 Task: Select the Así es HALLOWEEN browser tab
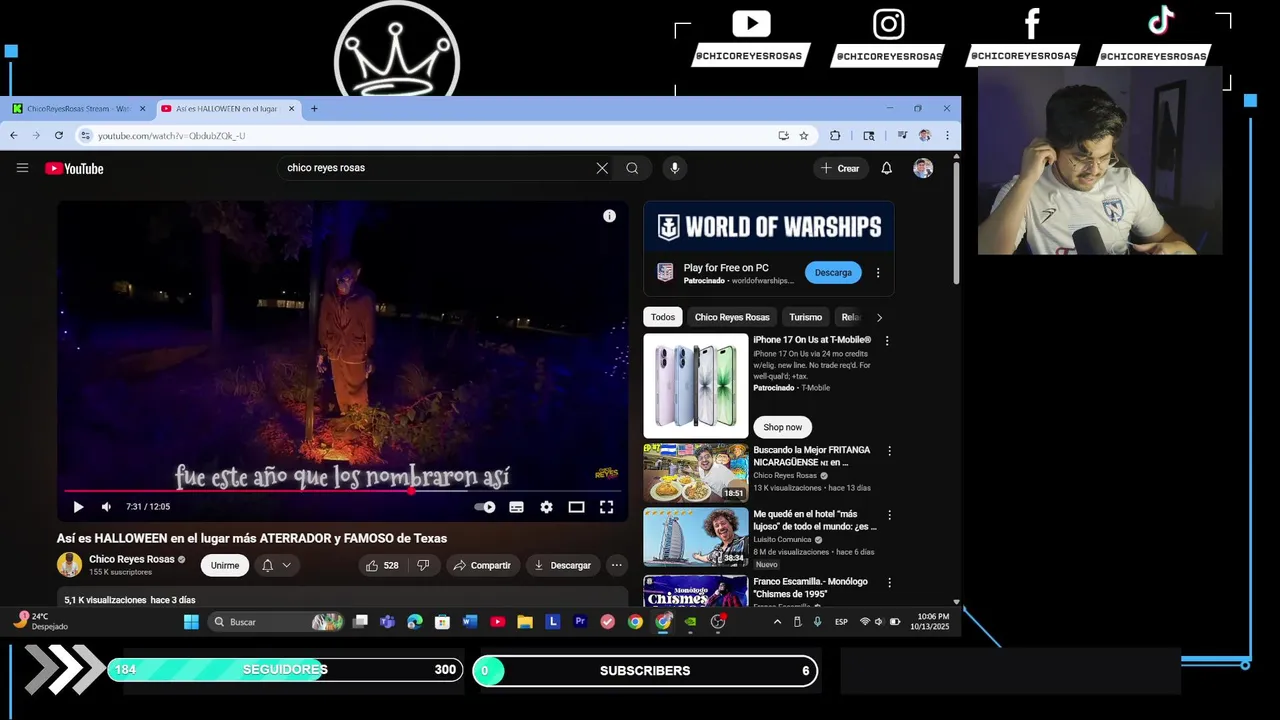(x=226, y=108)
